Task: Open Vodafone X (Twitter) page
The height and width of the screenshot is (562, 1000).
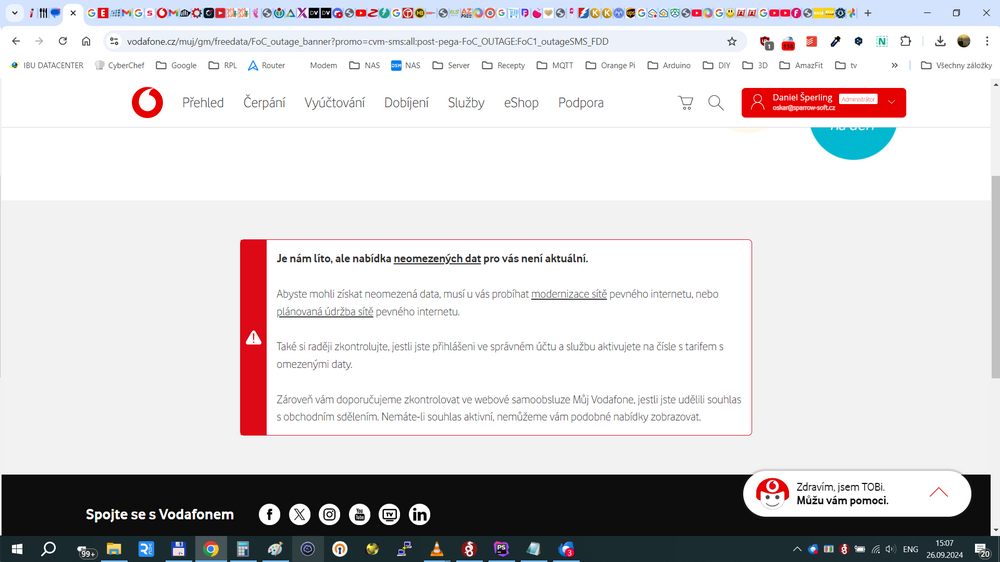Action: click(299, 514)
